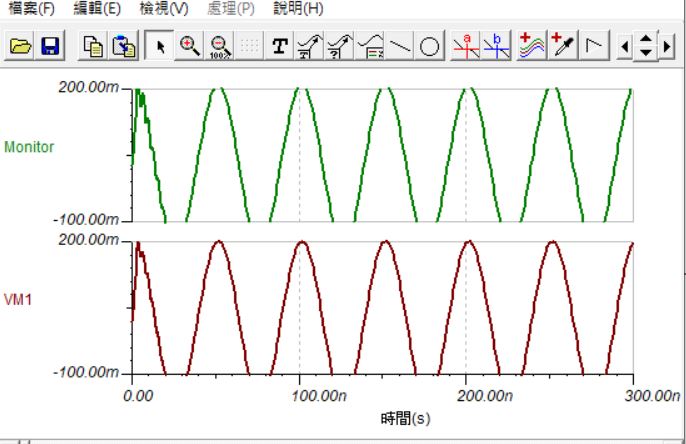This screenshot has width=686, height=444.
Task: Select the Text annotation tool
Action: pyautogui.click(x=280, y=45)
